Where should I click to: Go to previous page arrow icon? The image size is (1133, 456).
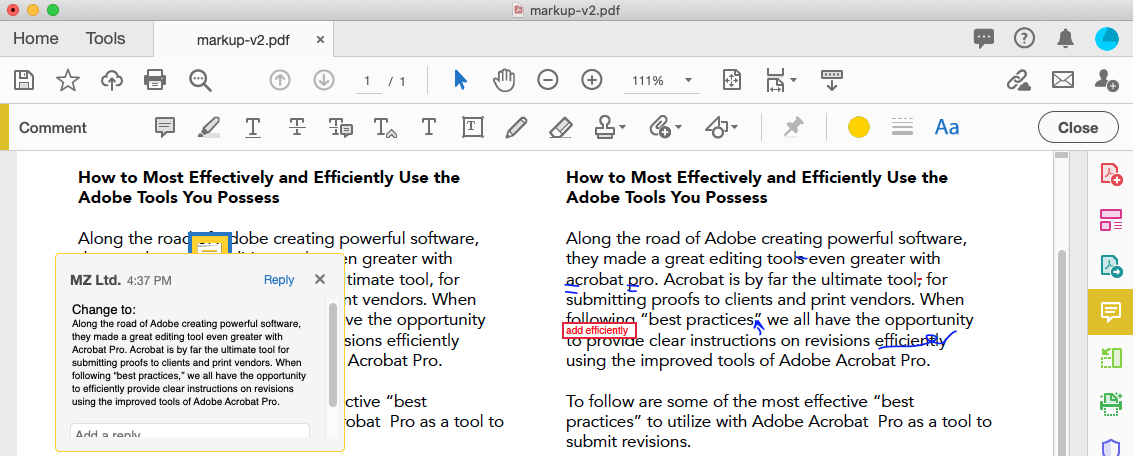point(280,80)
